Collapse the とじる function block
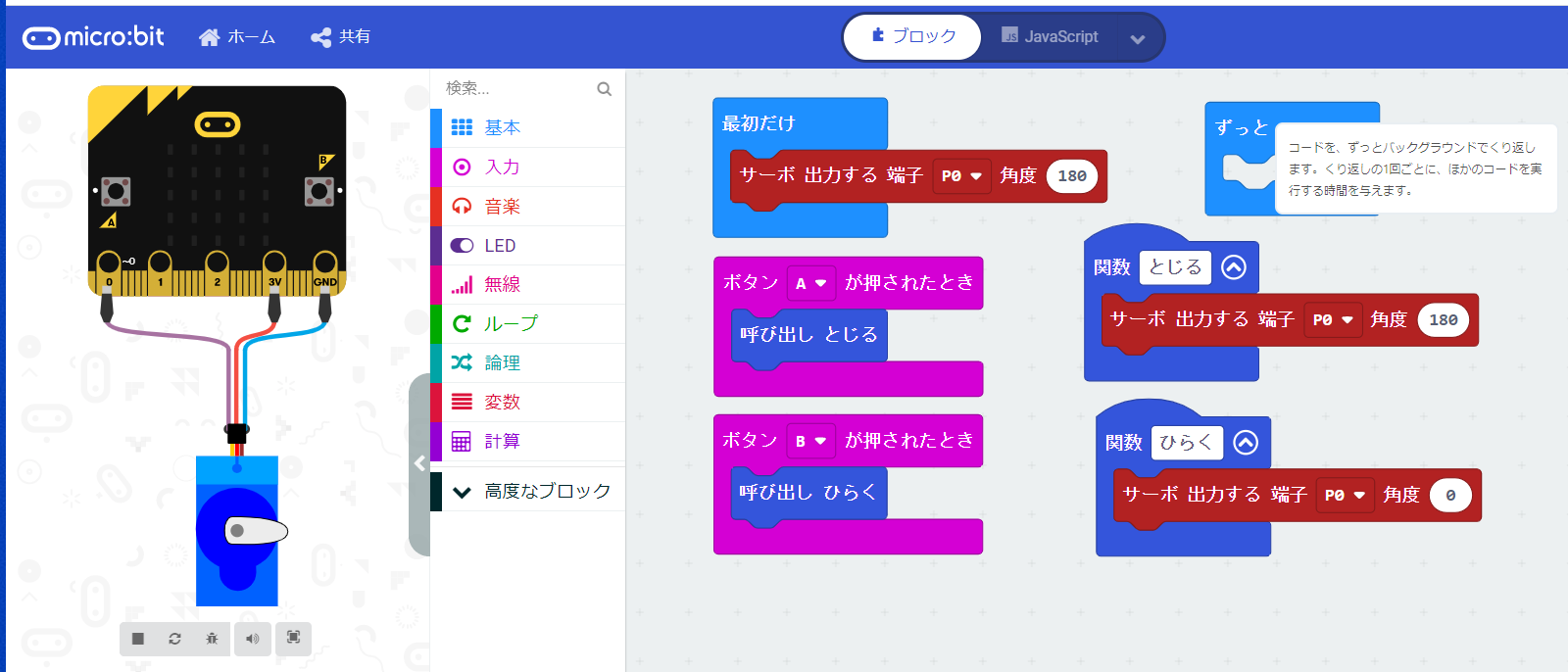The height and width of the screenshot is (672, 1568). tap(1234, 267)
